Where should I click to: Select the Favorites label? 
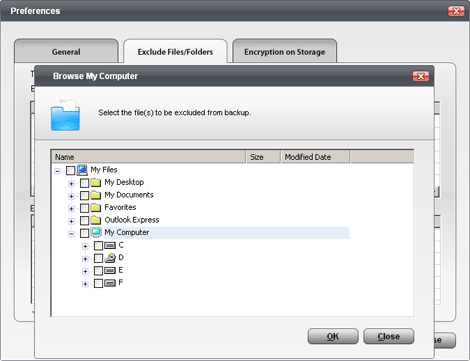pyautogui.click(x=120, y=207)
